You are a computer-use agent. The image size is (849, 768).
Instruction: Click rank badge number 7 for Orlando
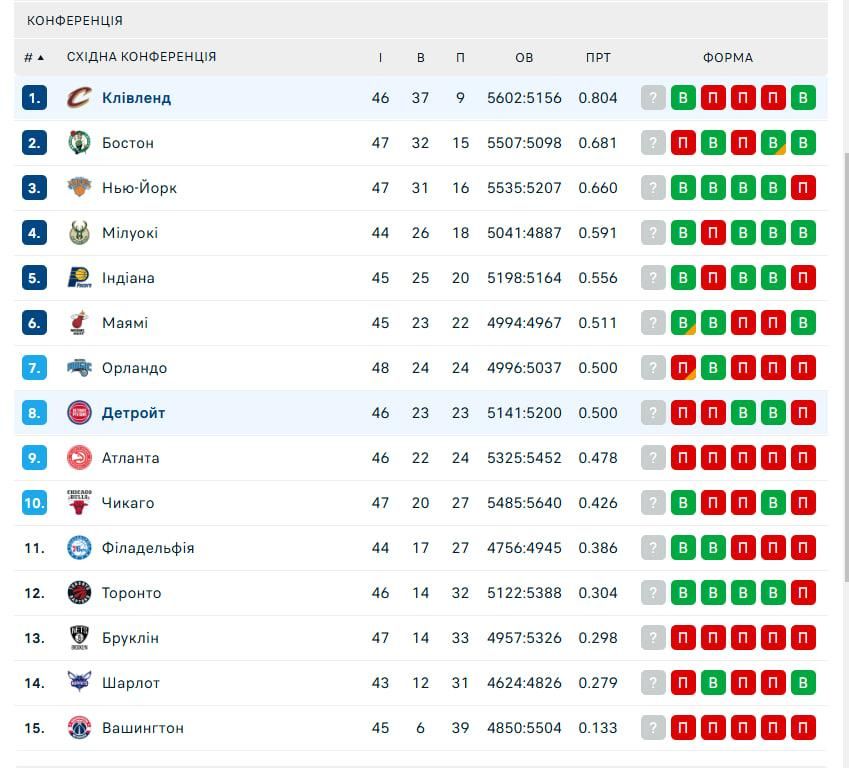click(x=35, y=368)
